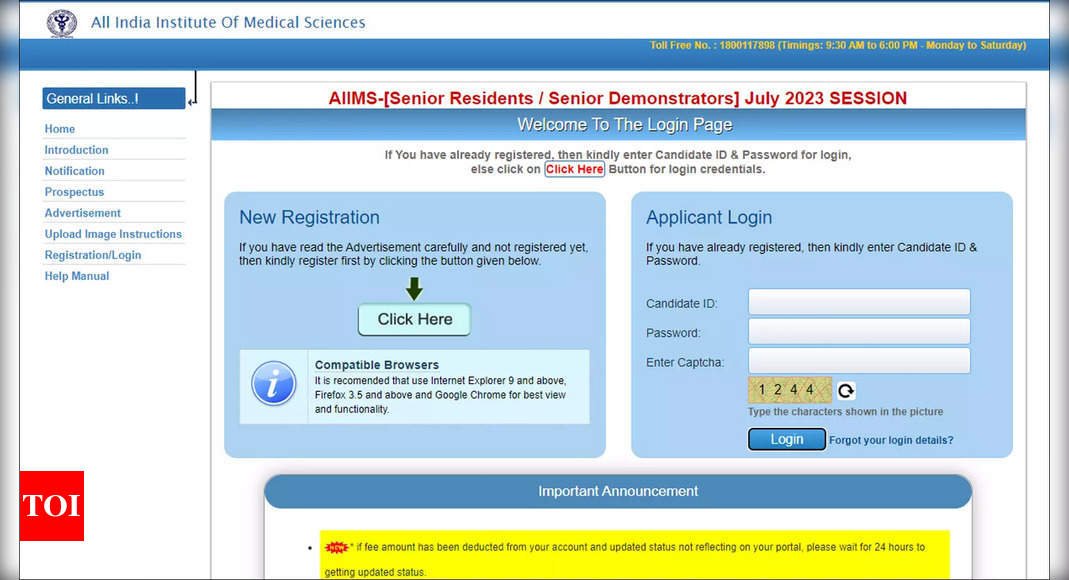The width and height of the screenshot is (1069, 580).
Task: Open Upload Image Instructions link
Action: (113, 234)
